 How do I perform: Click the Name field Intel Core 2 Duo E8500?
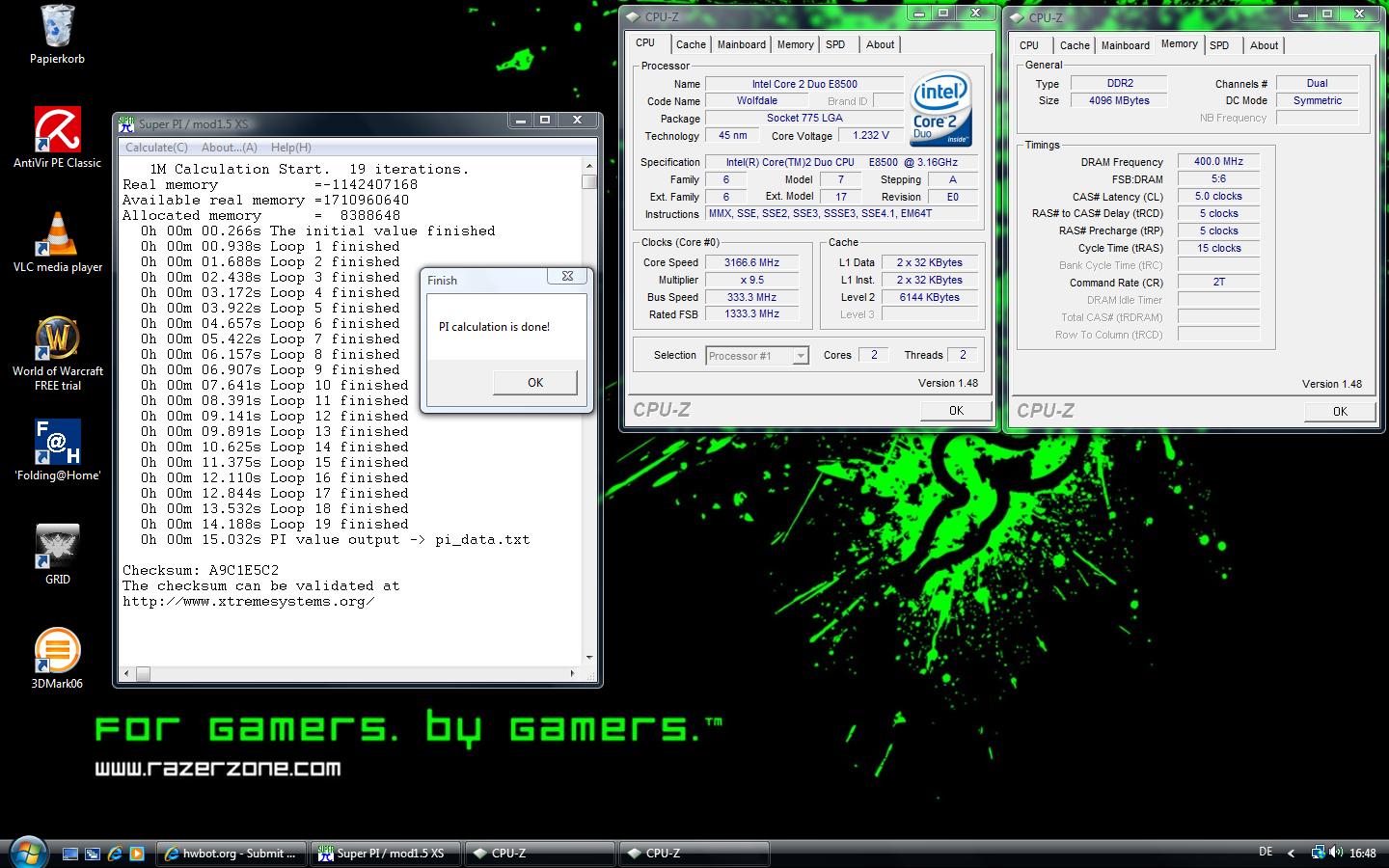[x=804, y=84]
